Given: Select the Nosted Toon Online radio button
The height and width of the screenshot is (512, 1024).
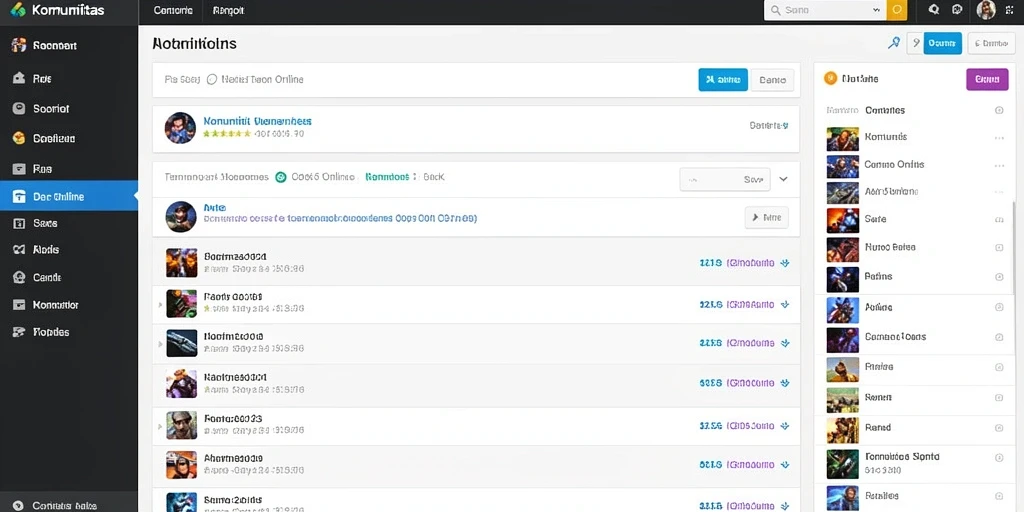Looking at the screenshot, I should (211, 80).
